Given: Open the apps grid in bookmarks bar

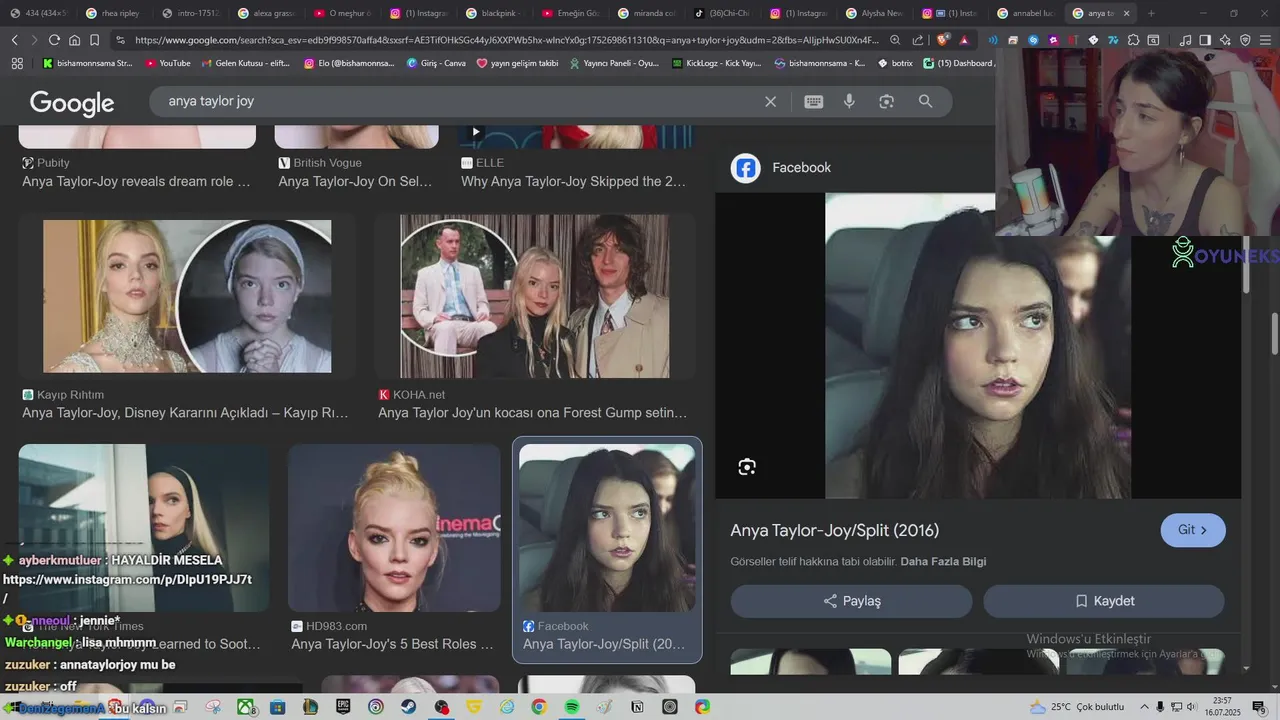Looking at the screenshot, I should (x=17, y=63).
